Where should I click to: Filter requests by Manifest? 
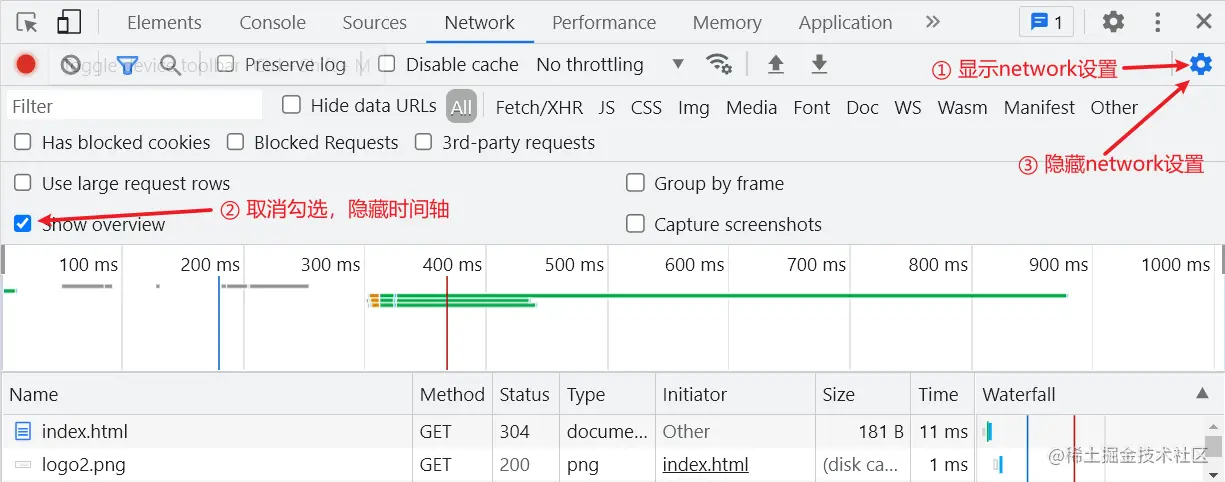pos(1040,107)
